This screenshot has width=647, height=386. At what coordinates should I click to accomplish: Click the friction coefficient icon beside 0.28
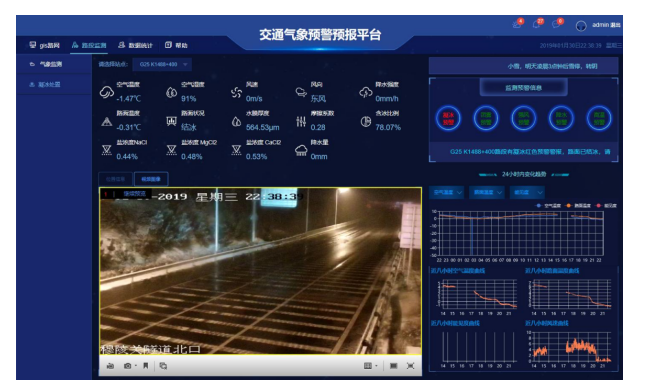pos(301,121)
